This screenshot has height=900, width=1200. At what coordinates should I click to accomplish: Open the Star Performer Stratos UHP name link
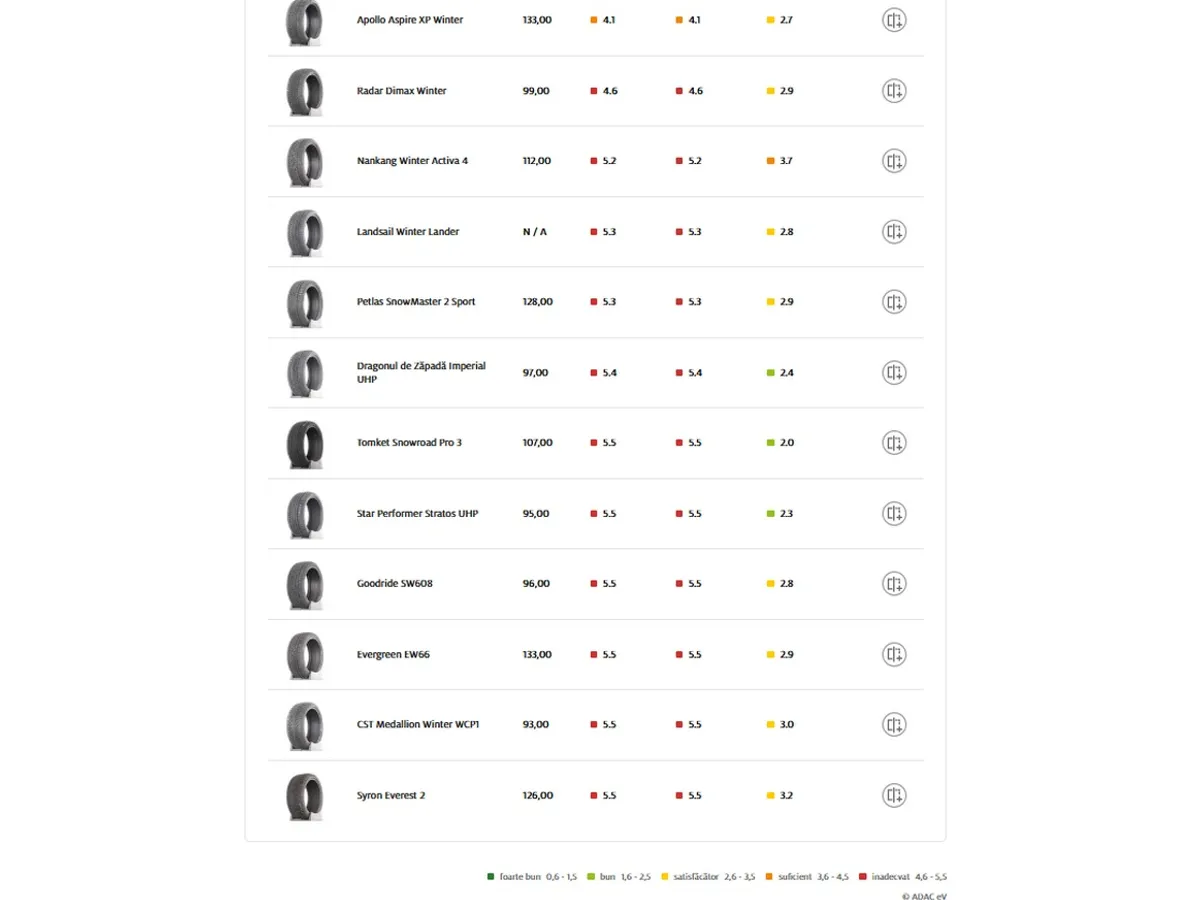[417, 514]
